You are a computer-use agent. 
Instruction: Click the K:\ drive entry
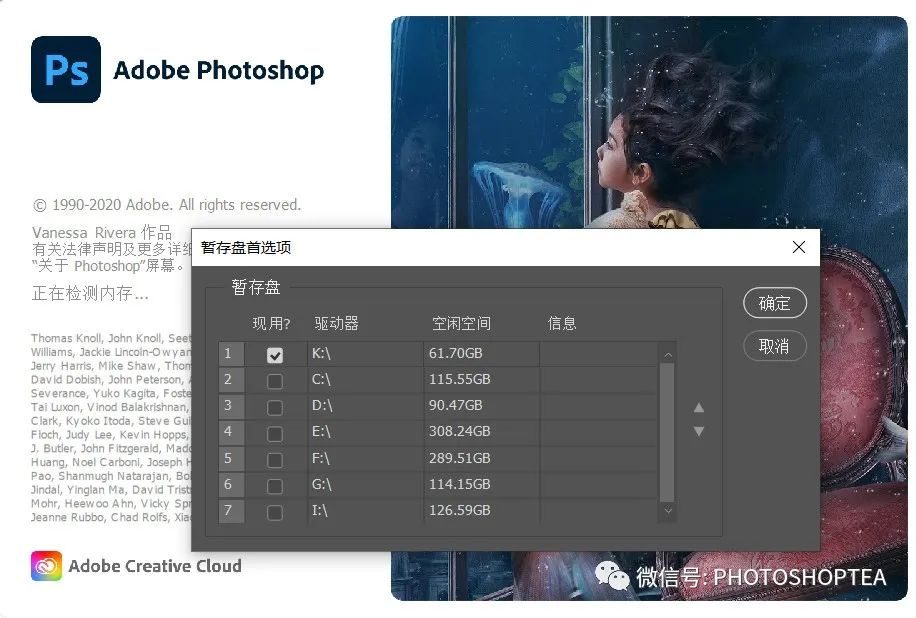tap(321, 353)
